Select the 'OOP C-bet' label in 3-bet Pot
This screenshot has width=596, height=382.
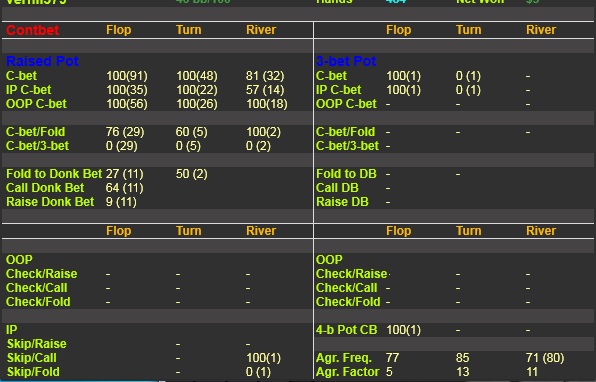[346, 104]
